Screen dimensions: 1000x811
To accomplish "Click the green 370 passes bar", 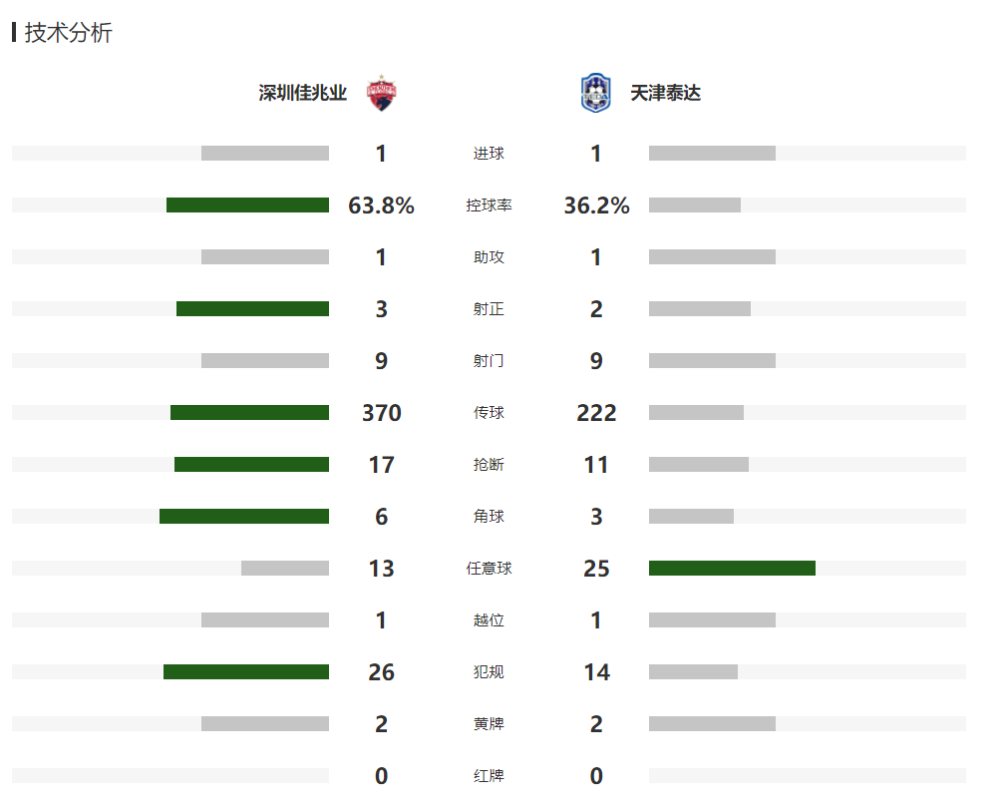I will click(x=249, y=413).
